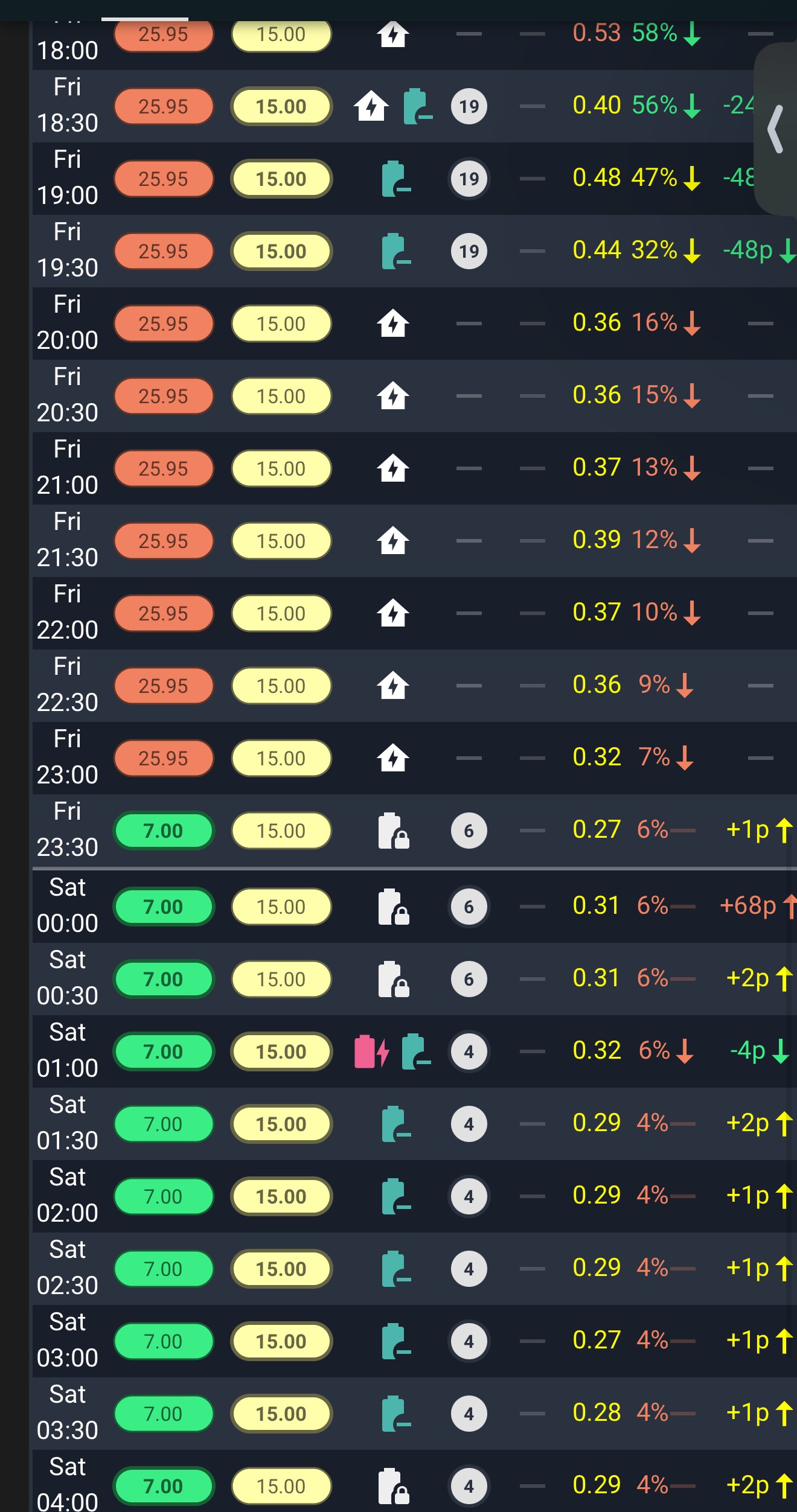Select the 7.00 import rate at Sat 00:30
The height and width of the screenshot is (1512, 797).
(x=164, y=979)
